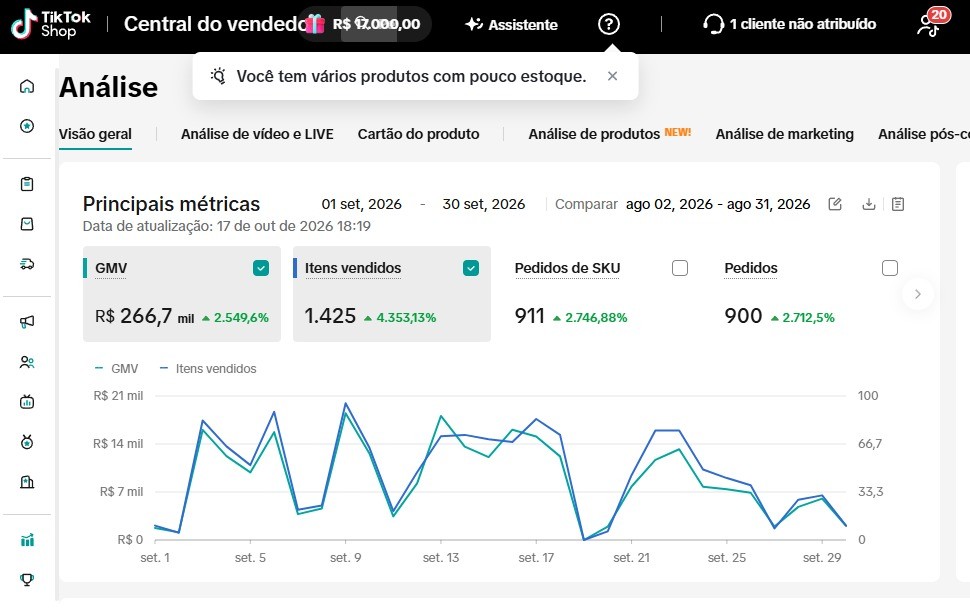Image resolution: width=970 pixels, height=612 pixels.
Task: Click the Central do vendedor title
Action: click(x=214, y=24)
